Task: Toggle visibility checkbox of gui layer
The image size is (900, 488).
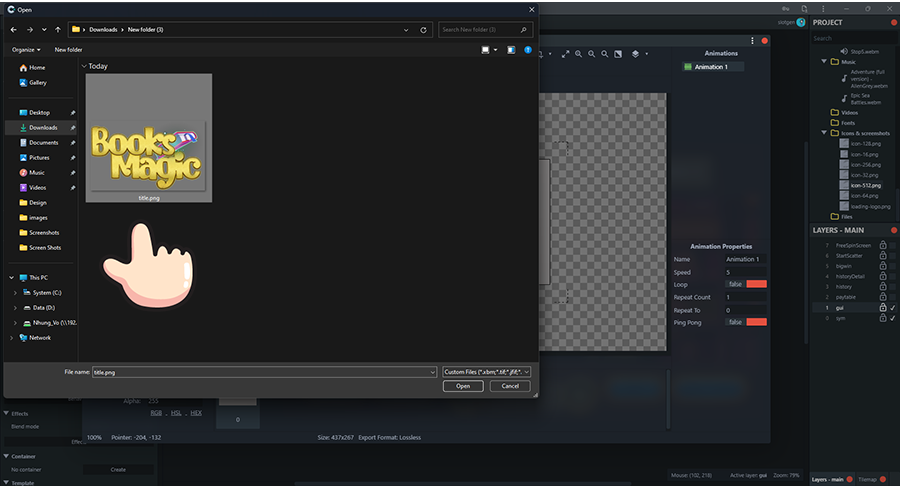Action: pos(893,308)
